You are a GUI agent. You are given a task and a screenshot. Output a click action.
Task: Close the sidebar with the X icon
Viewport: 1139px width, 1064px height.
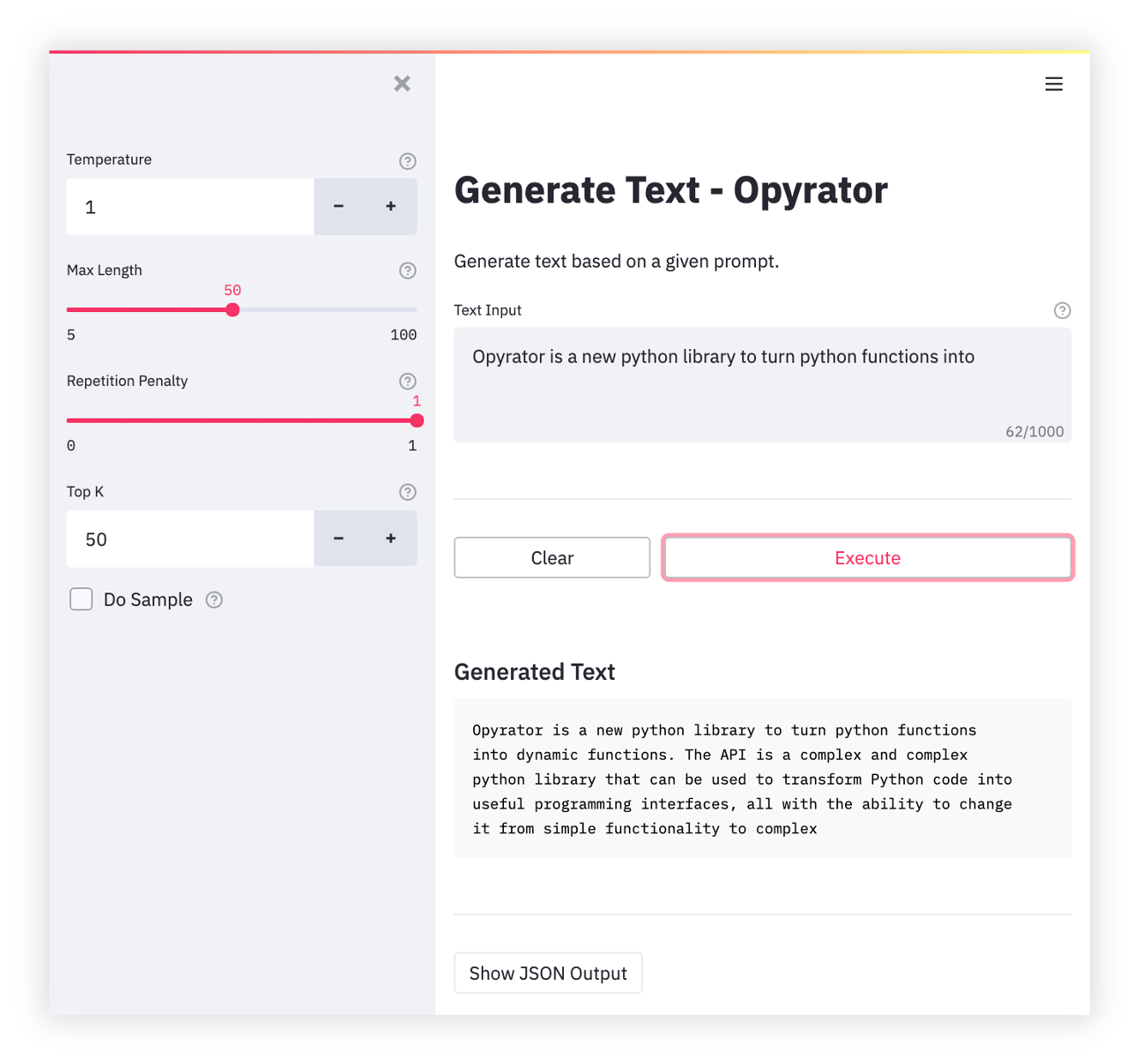[x=402, y=83]
